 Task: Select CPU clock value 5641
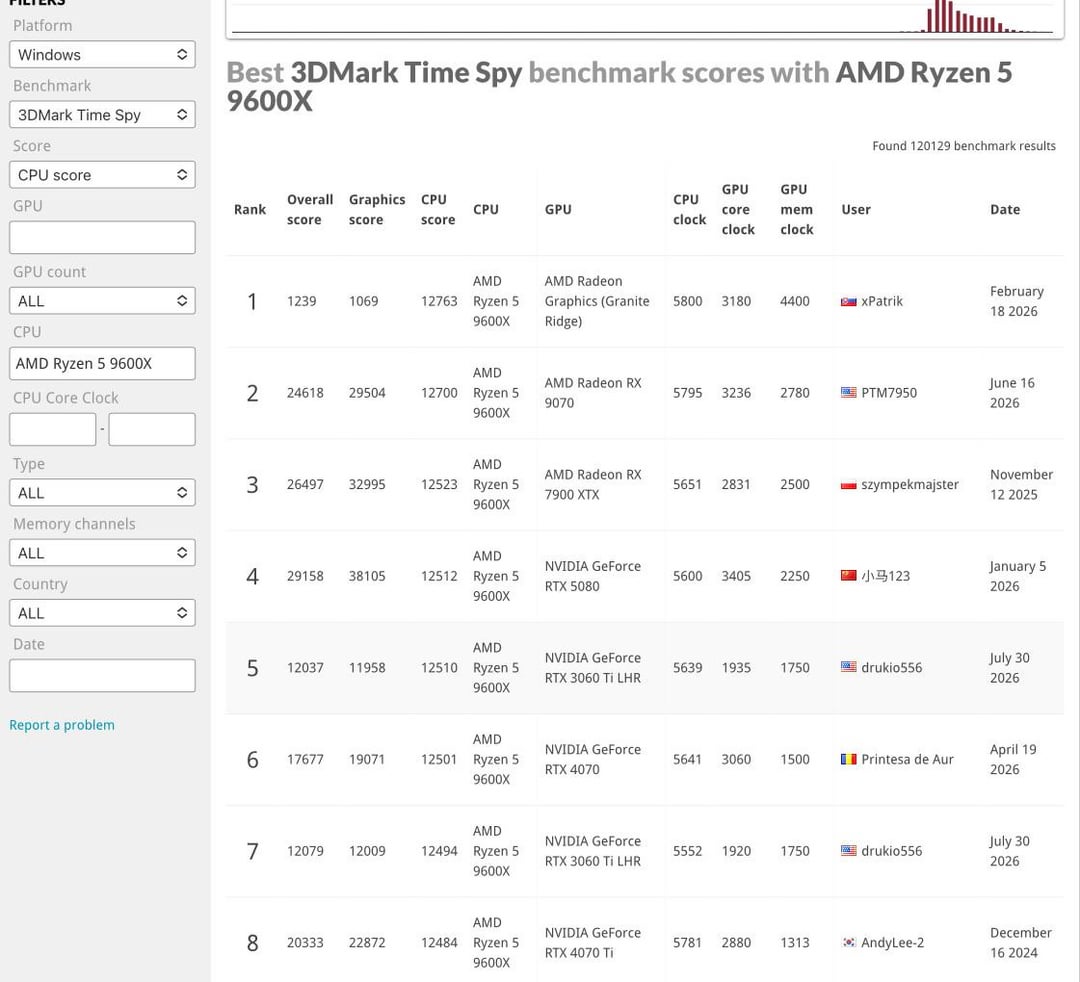(687, 759)
